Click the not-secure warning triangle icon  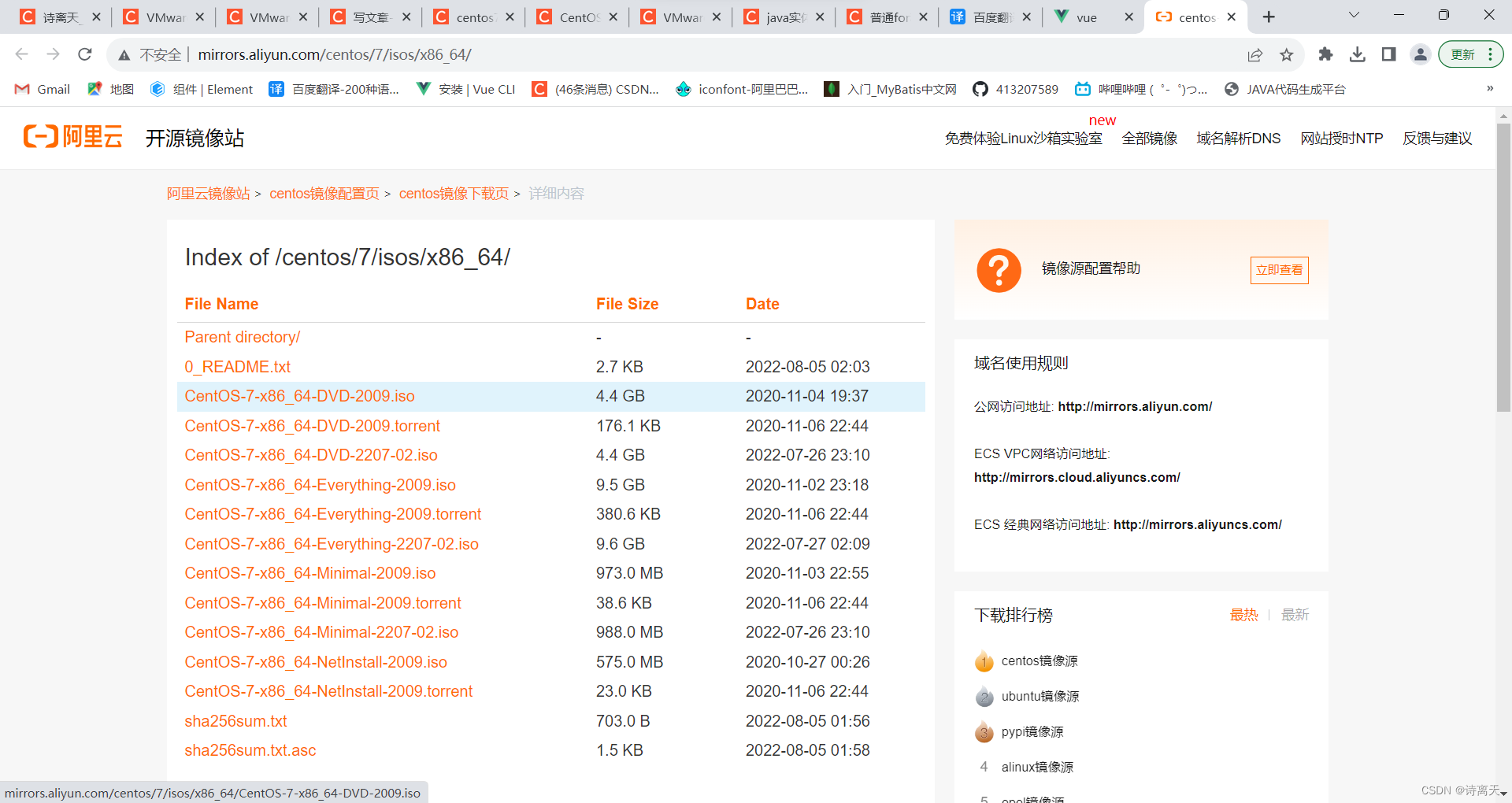124,55
